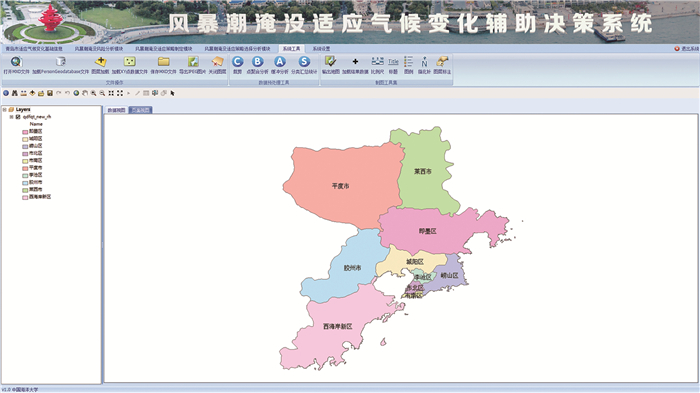This screenshot has height=393, width=700.
Task: Click the 平度市 region on the map
Action: [x=341, y=186]
